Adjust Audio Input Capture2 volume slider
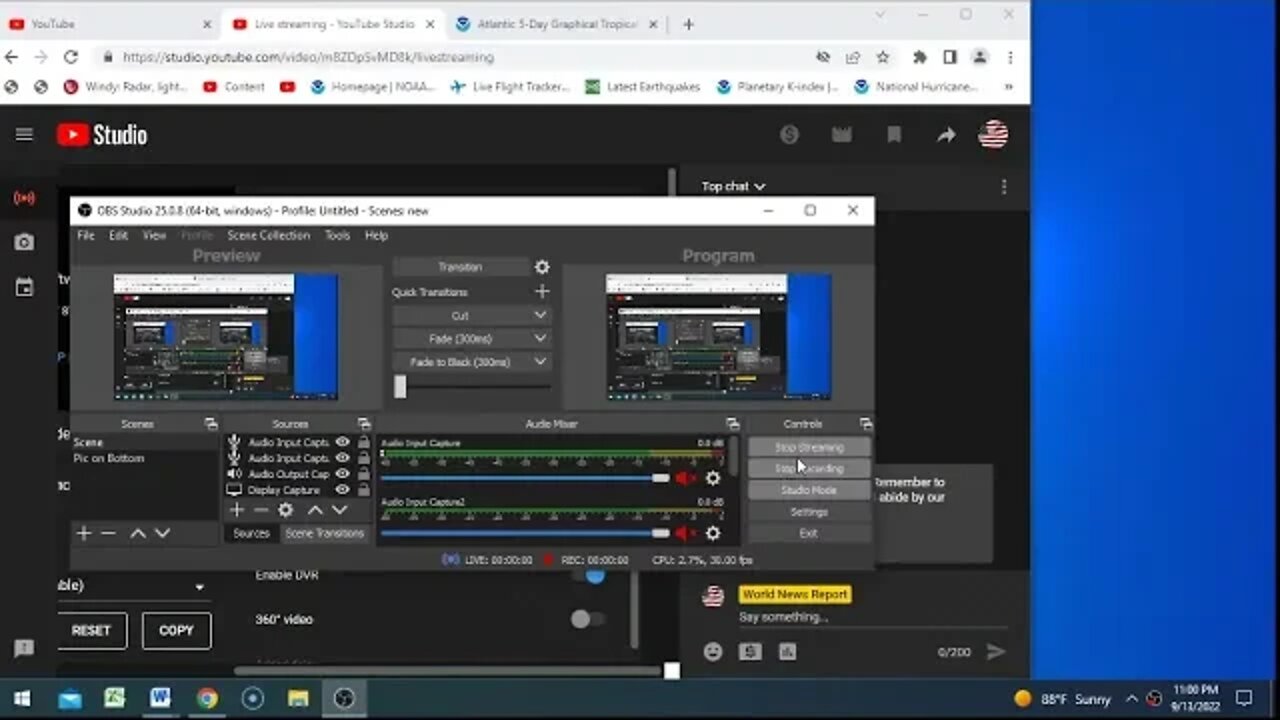This screenshot has height=720, width=1280. [660, 534]
